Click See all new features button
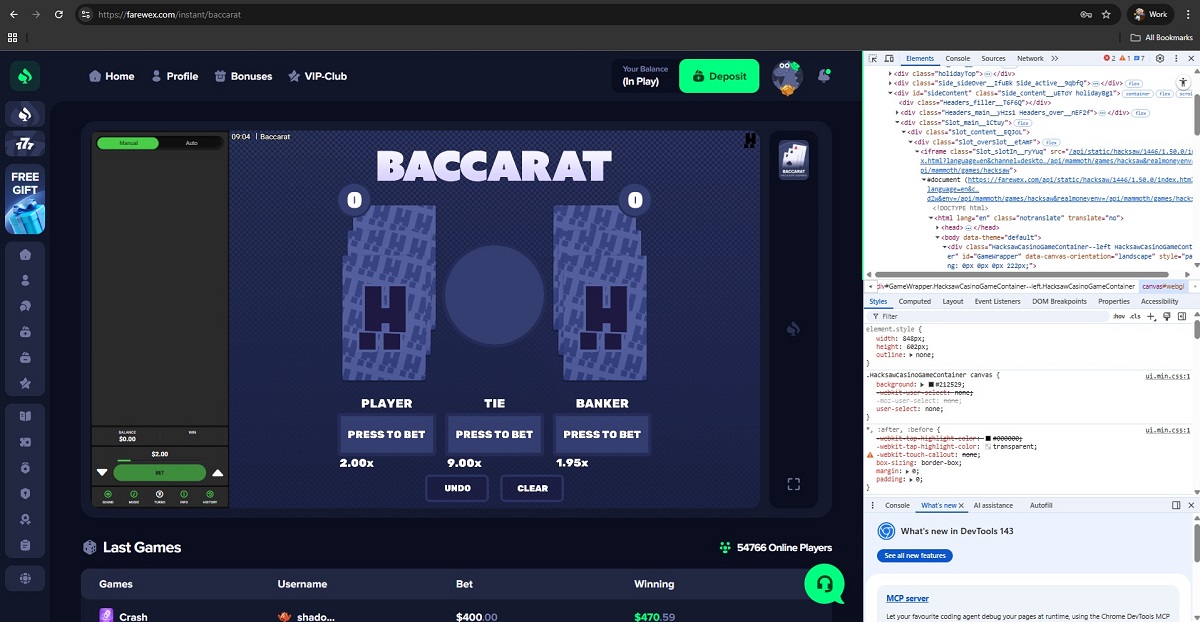The height and width of the screenshot is (622, 1200). (x=914, y=555)
